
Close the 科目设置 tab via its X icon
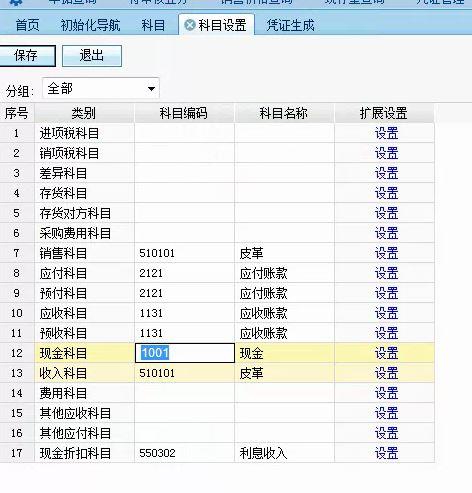click(x=190, y=25)
